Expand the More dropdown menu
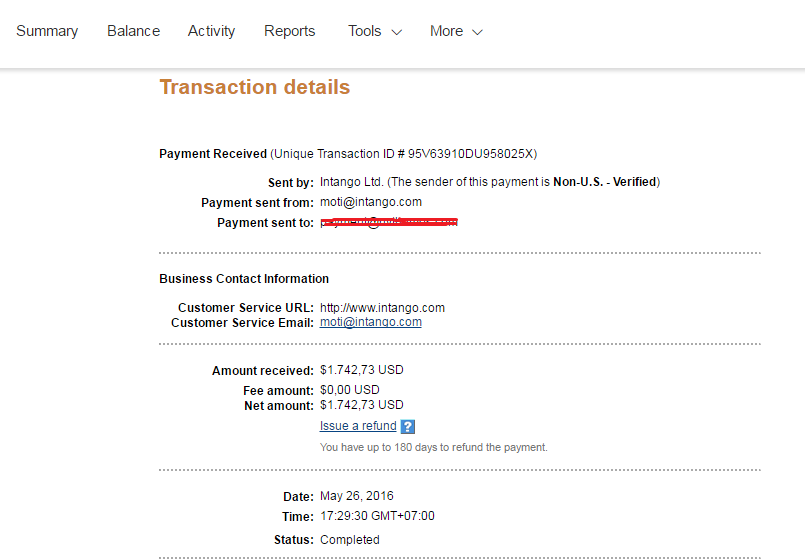 click(x=456, y=31)
